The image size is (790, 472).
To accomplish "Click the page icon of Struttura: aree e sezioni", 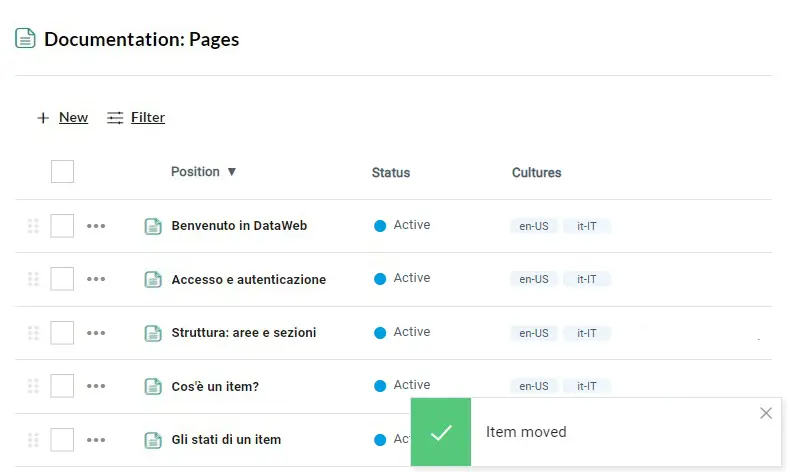I will coord(153,333).
